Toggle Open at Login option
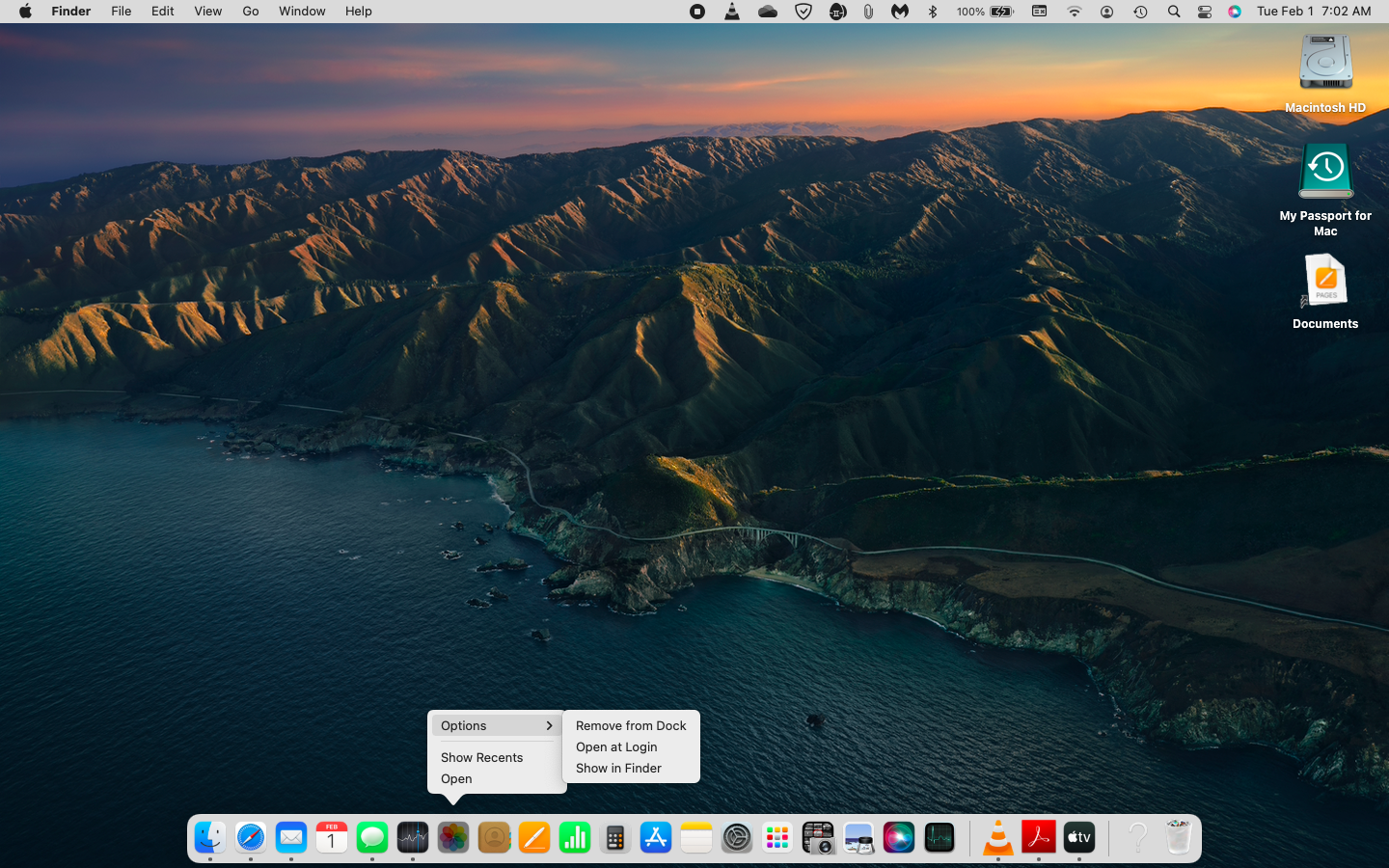The image size is (1389, 868). 616,746
